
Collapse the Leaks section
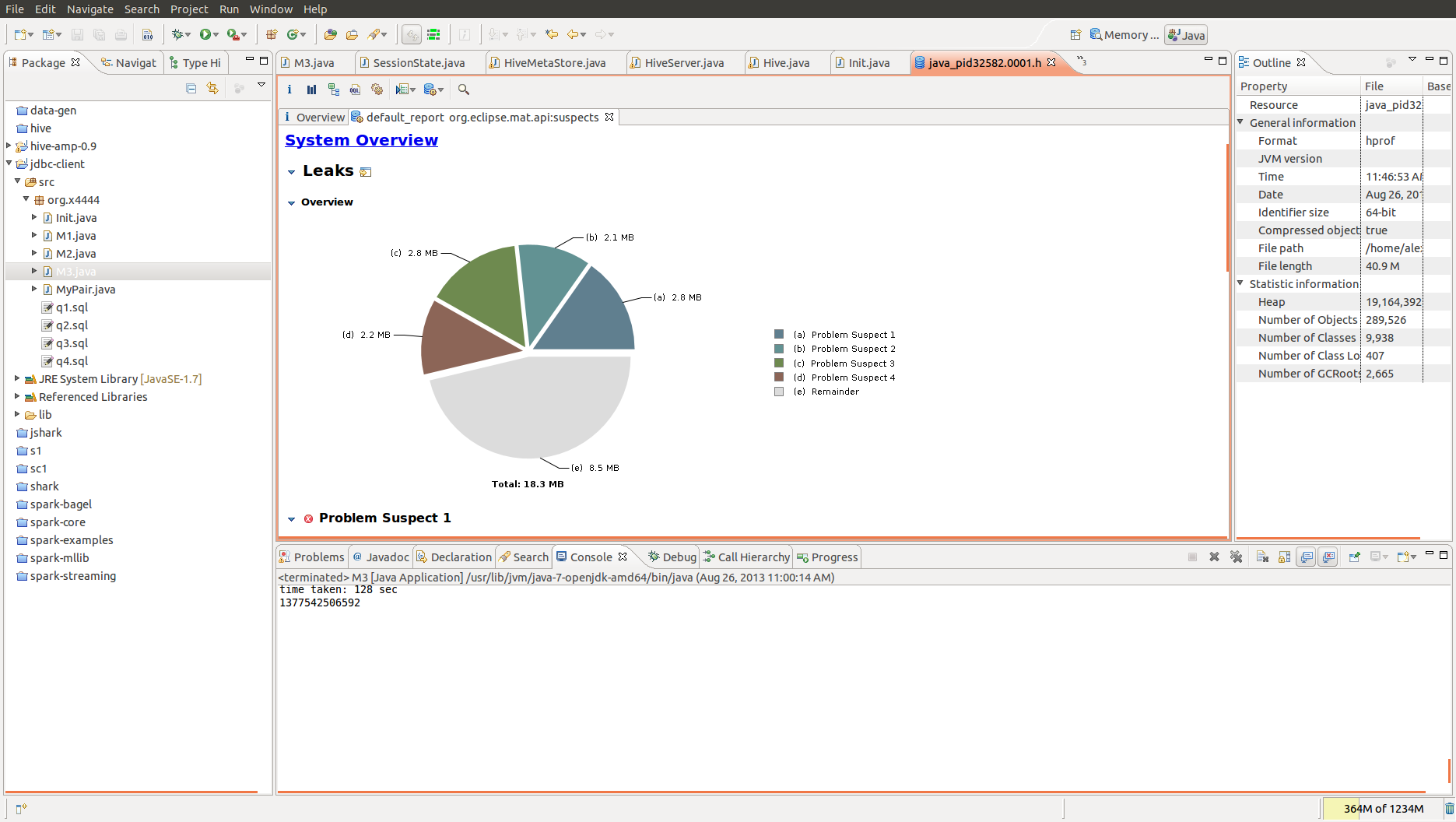[291, 172]
